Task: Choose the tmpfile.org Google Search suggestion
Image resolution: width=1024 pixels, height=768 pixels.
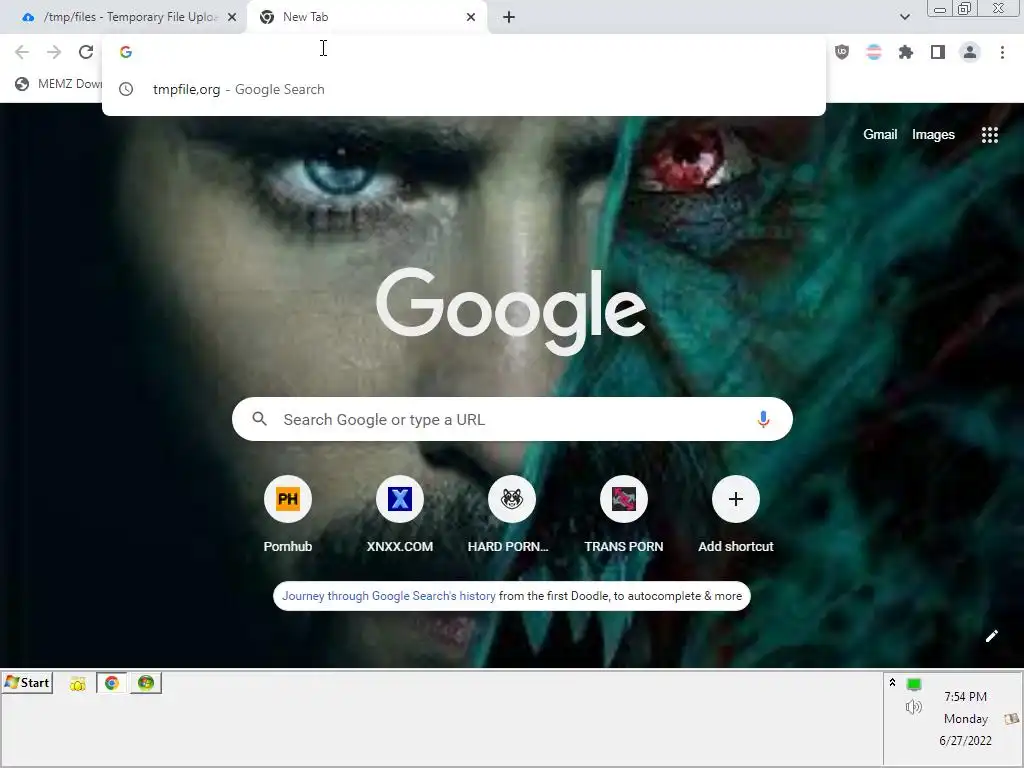Action: tap(464, 89)
